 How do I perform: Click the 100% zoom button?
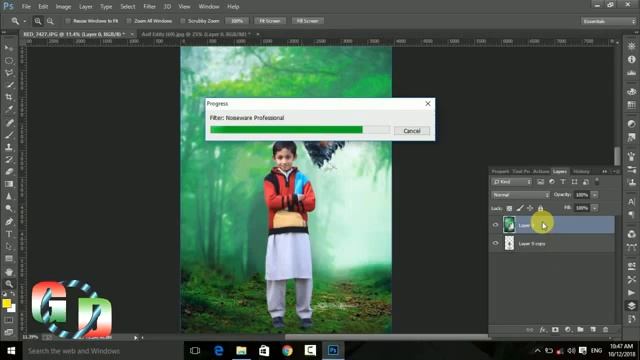click(237, 21)
